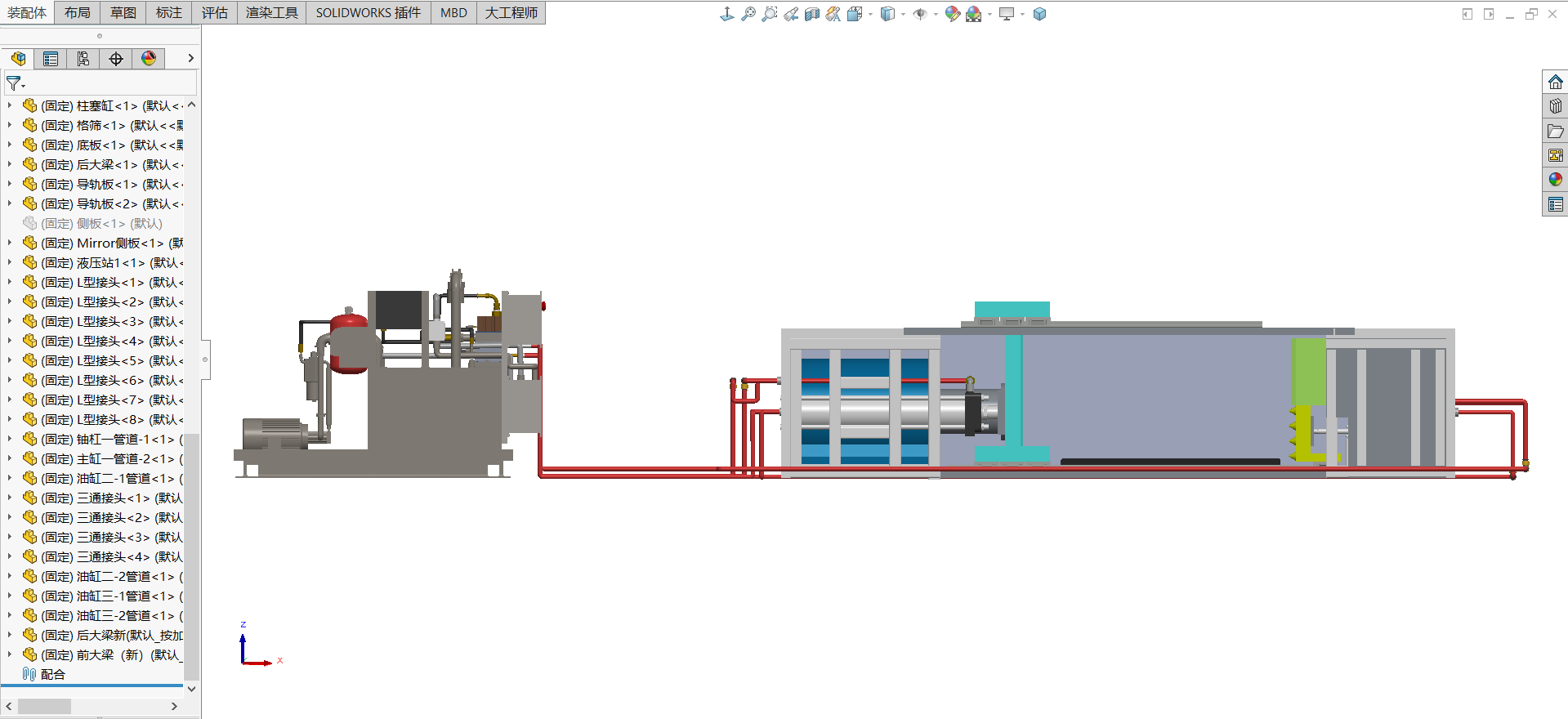
Task: Click the View Orientation cube icon
Action: (855, 14)
